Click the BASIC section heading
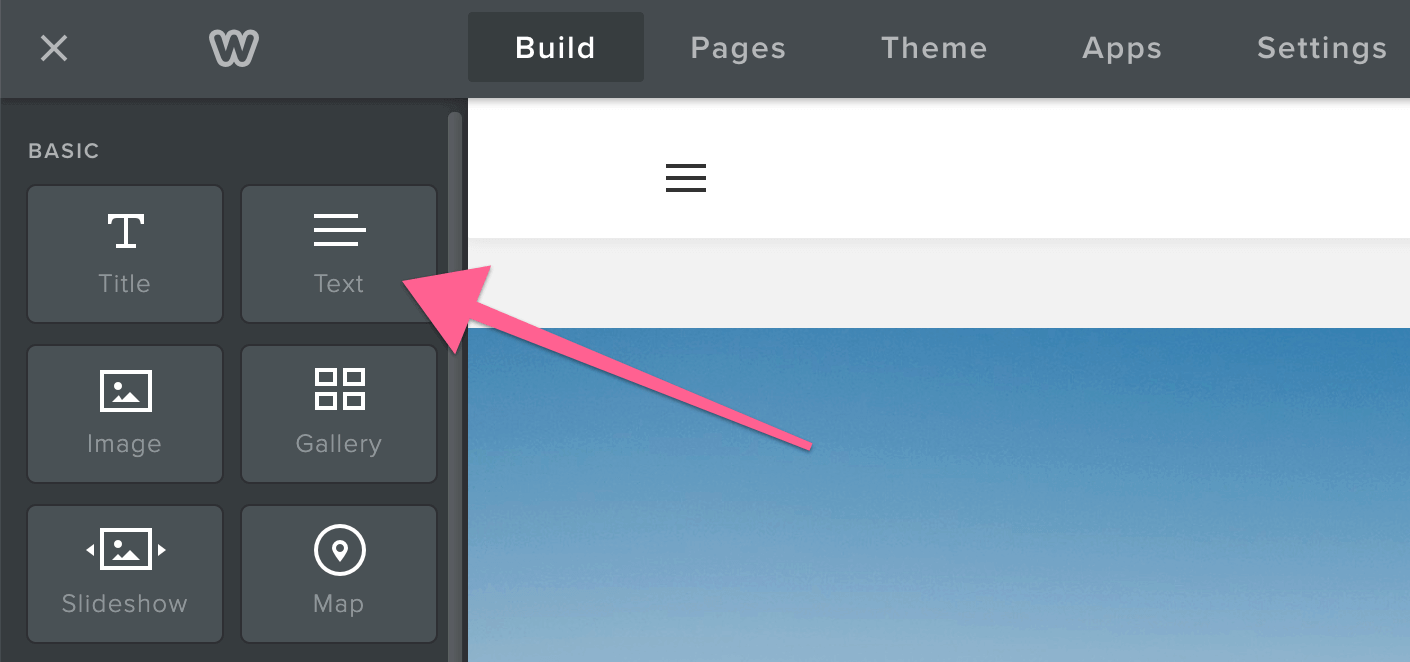Screen dimensions: 1410x662 [x=64, y=151]
